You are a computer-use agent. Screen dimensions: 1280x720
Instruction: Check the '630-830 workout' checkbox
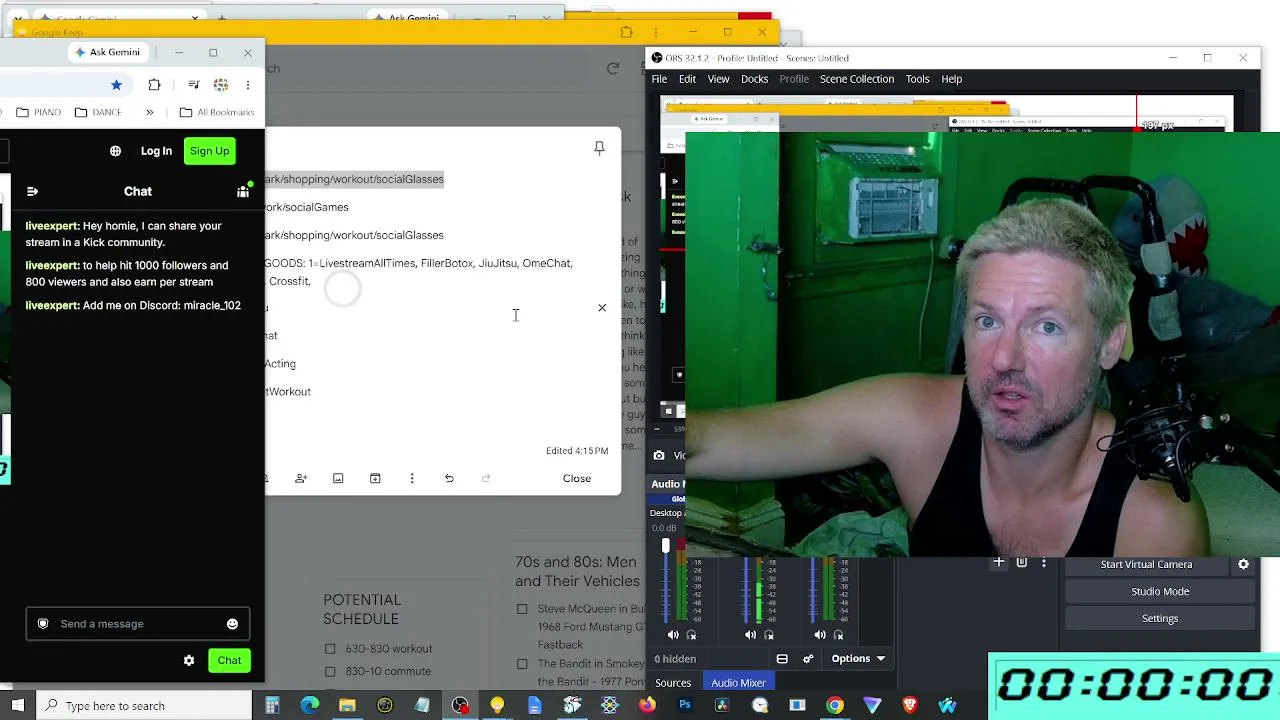tap(330, 649)
